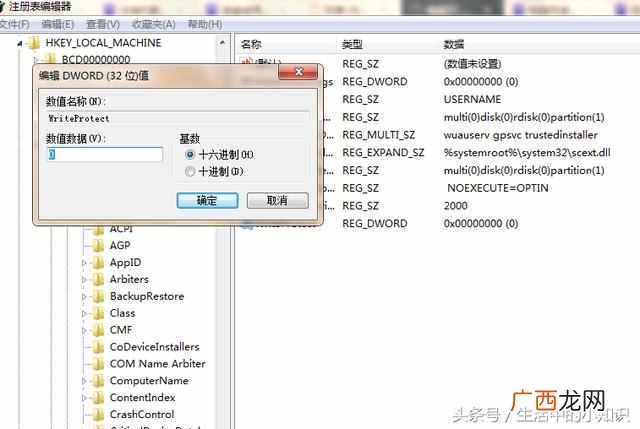Select the %systemroot%\system32\scext.dll value
The height and width of the screenshot is (429, 640).
pos(527,153)
